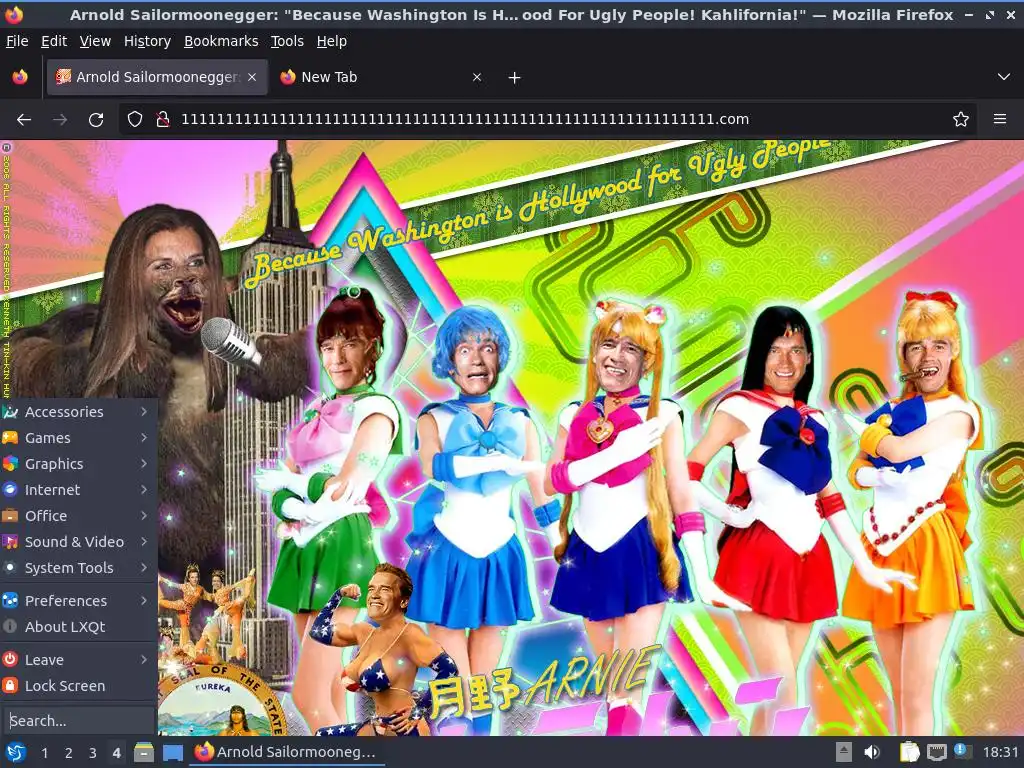
Task: Expand the Preferences submenu
Action: [x=78, y=601]
